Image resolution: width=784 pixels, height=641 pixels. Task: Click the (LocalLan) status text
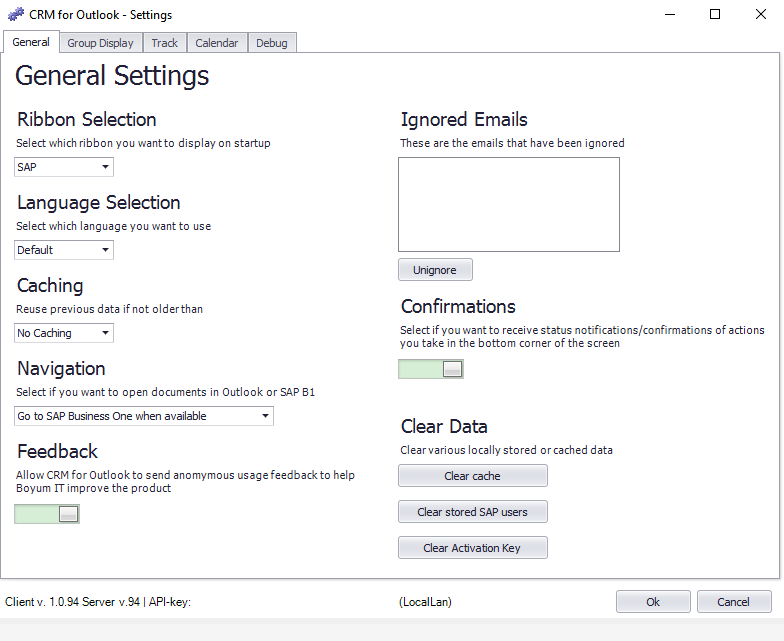[x=426, y=602]
